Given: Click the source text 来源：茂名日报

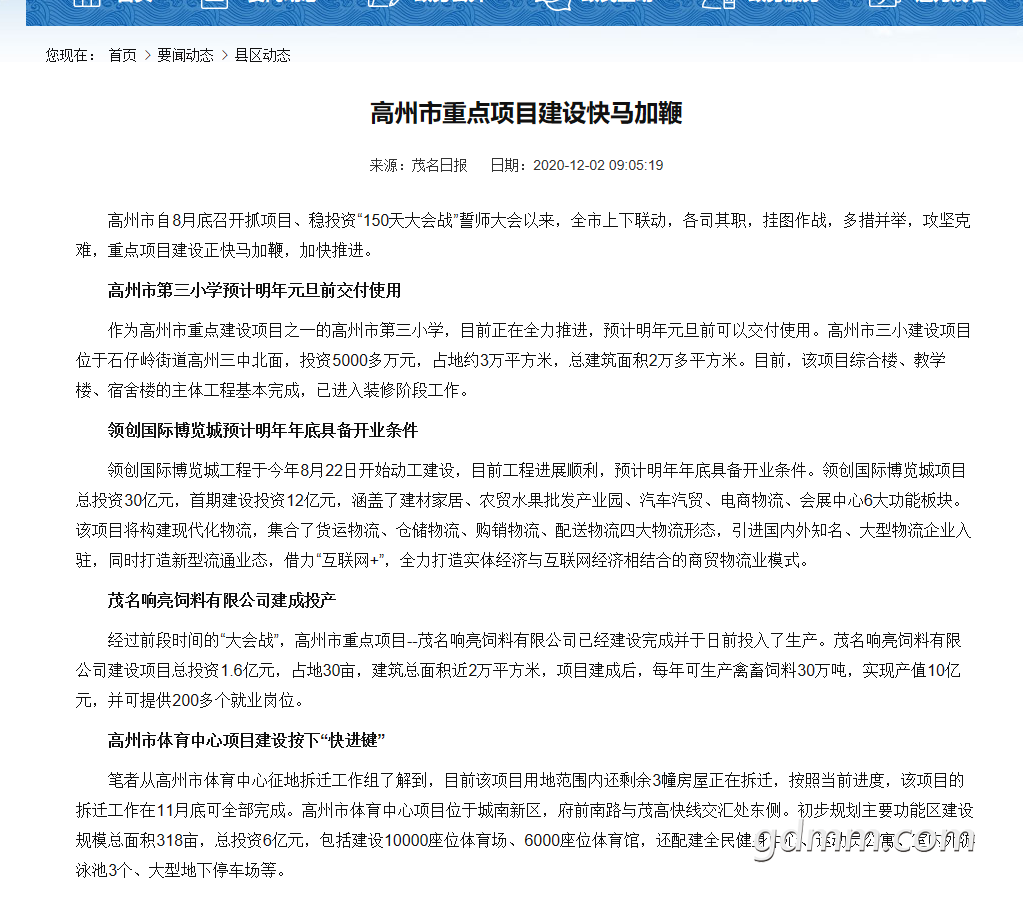Looking at the screenshot, I should coord(418,165).
